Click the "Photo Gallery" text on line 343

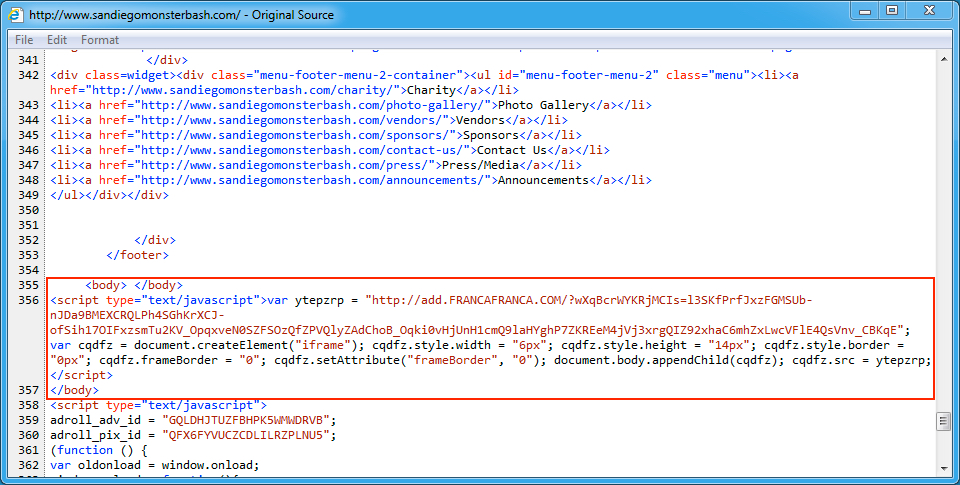543,105
